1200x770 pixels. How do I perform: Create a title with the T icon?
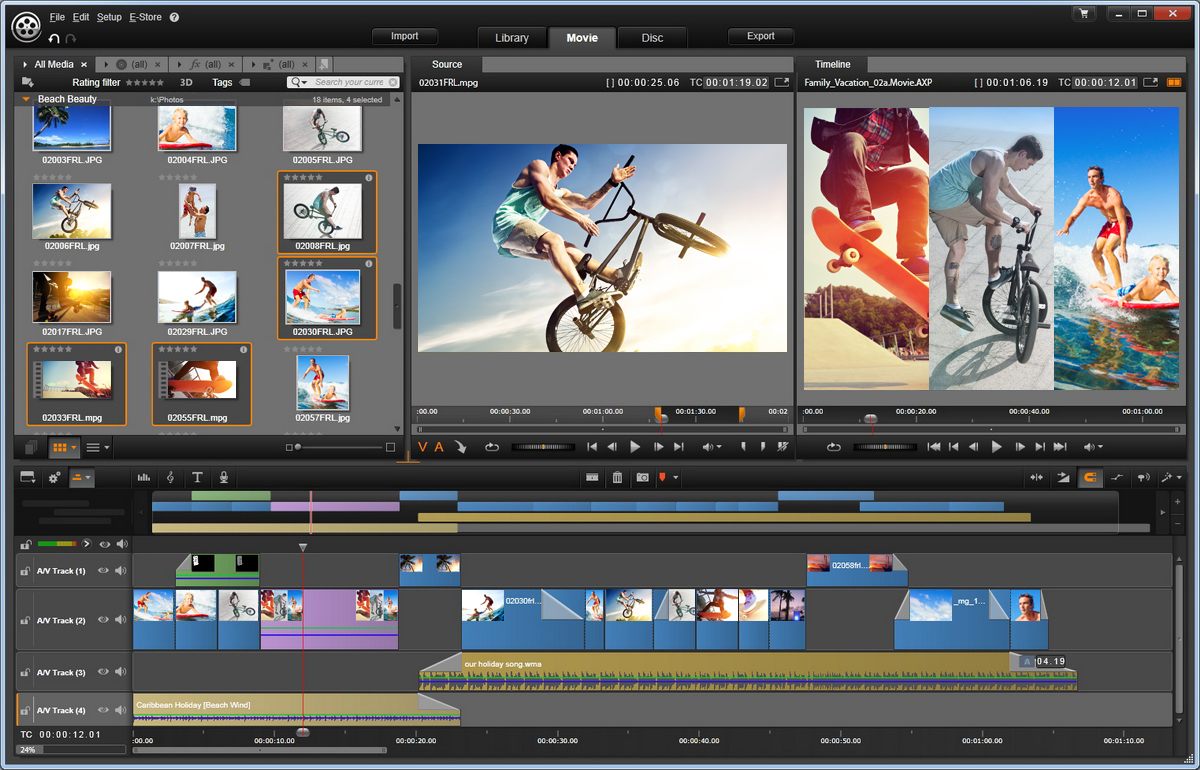pyautogui.click(x=198, y=477)
